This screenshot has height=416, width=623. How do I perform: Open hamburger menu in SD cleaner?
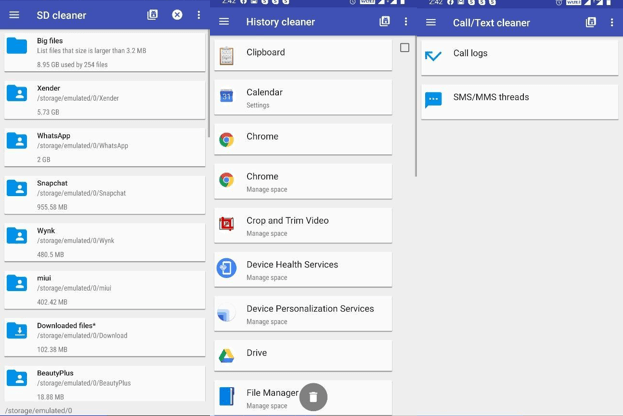[x=14, y=15]
